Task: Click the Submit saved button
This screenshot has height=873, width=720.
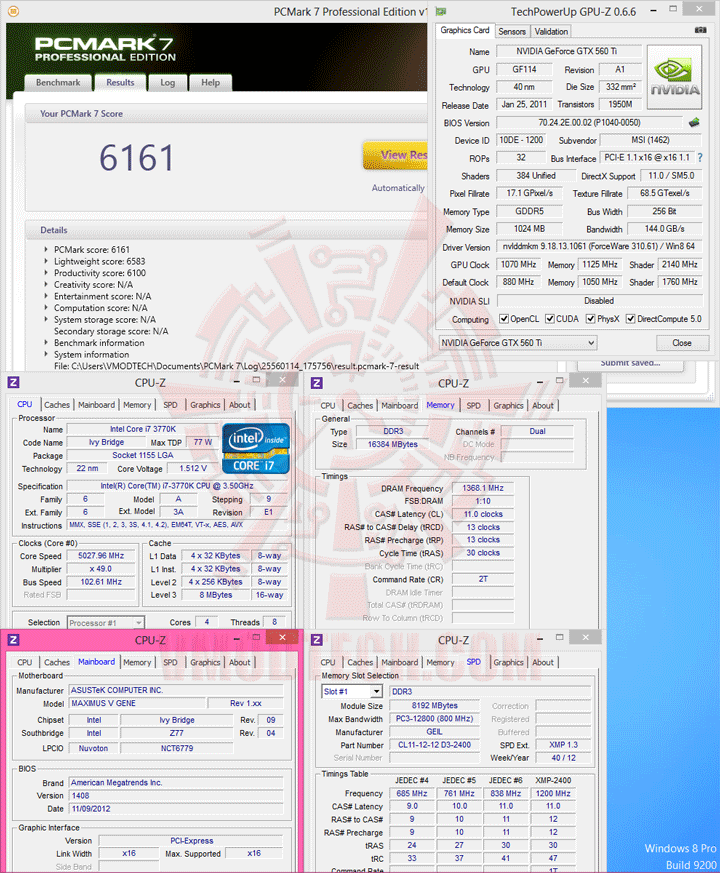Action: [x=630, y=363]
